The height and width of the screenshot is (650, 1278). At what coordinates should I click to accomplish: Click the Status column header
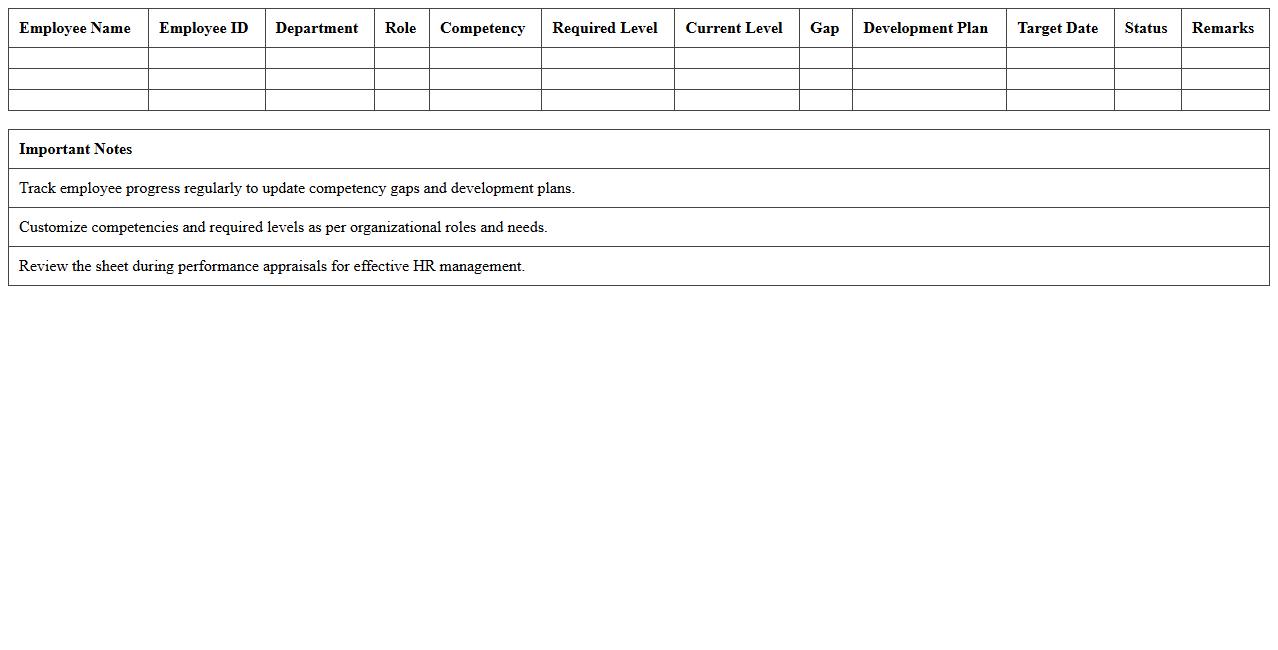[1146, 28]
